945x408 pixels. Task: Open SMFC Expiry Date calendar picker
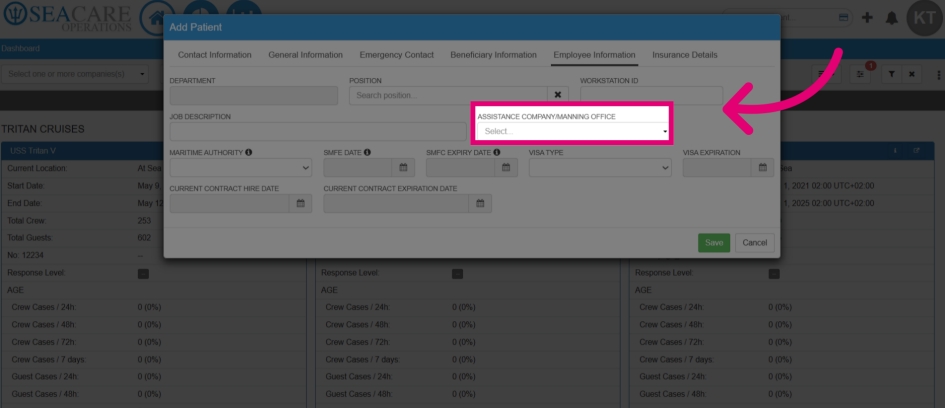pyautogui.click(x=506, y=168)
